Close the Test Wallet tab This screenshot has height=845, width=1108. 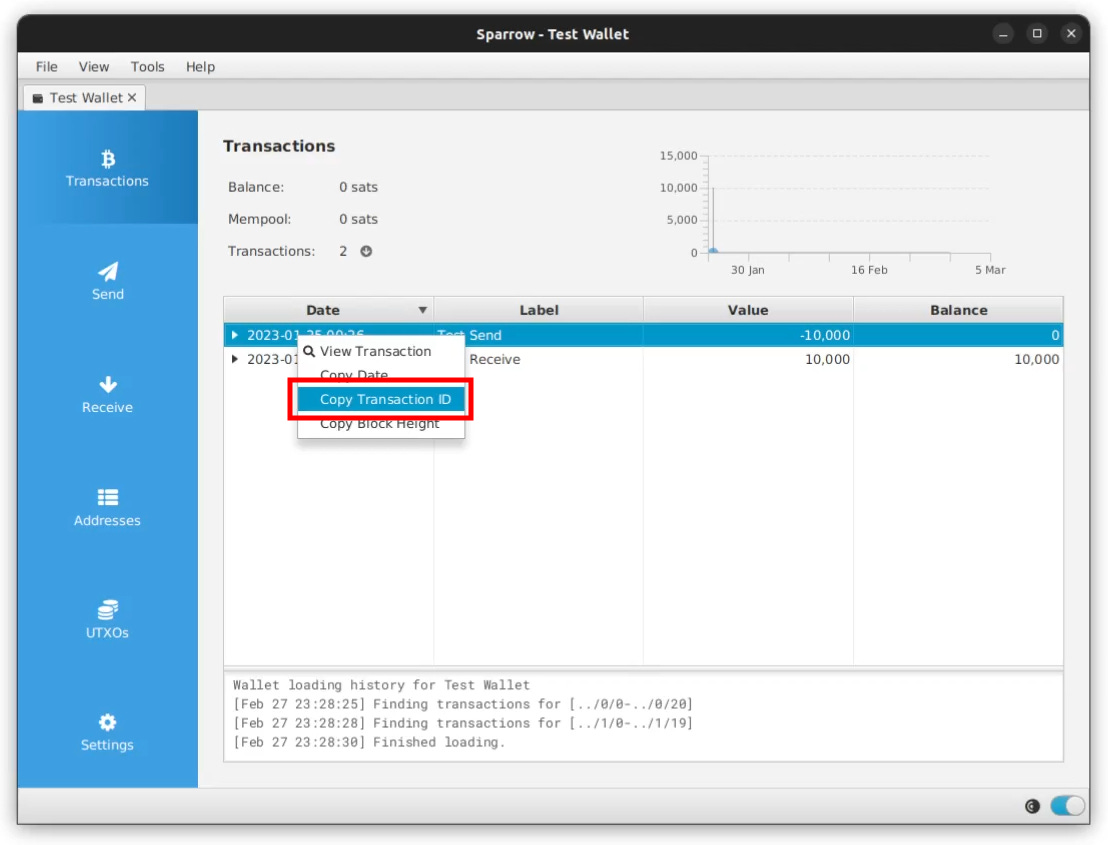click(131, 98)
